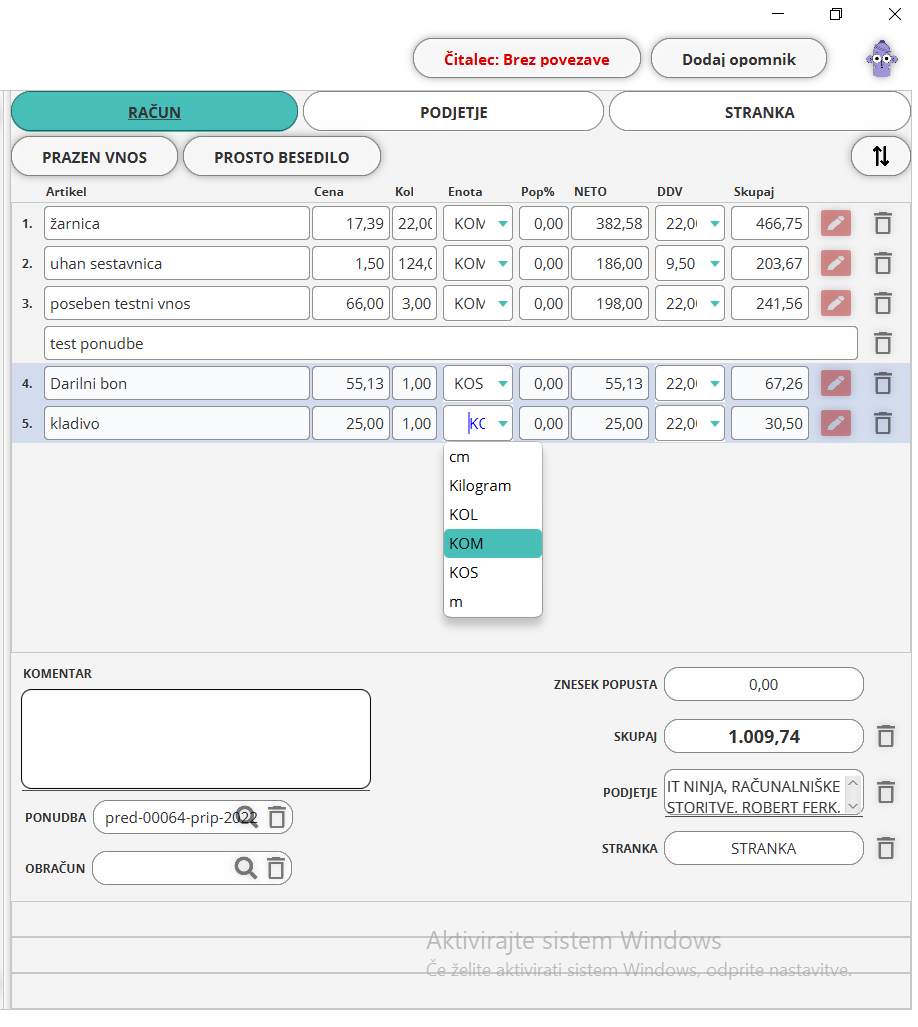
Task: Search for an OBRAČUN with magnifier icon
Action: coord(246,868)
